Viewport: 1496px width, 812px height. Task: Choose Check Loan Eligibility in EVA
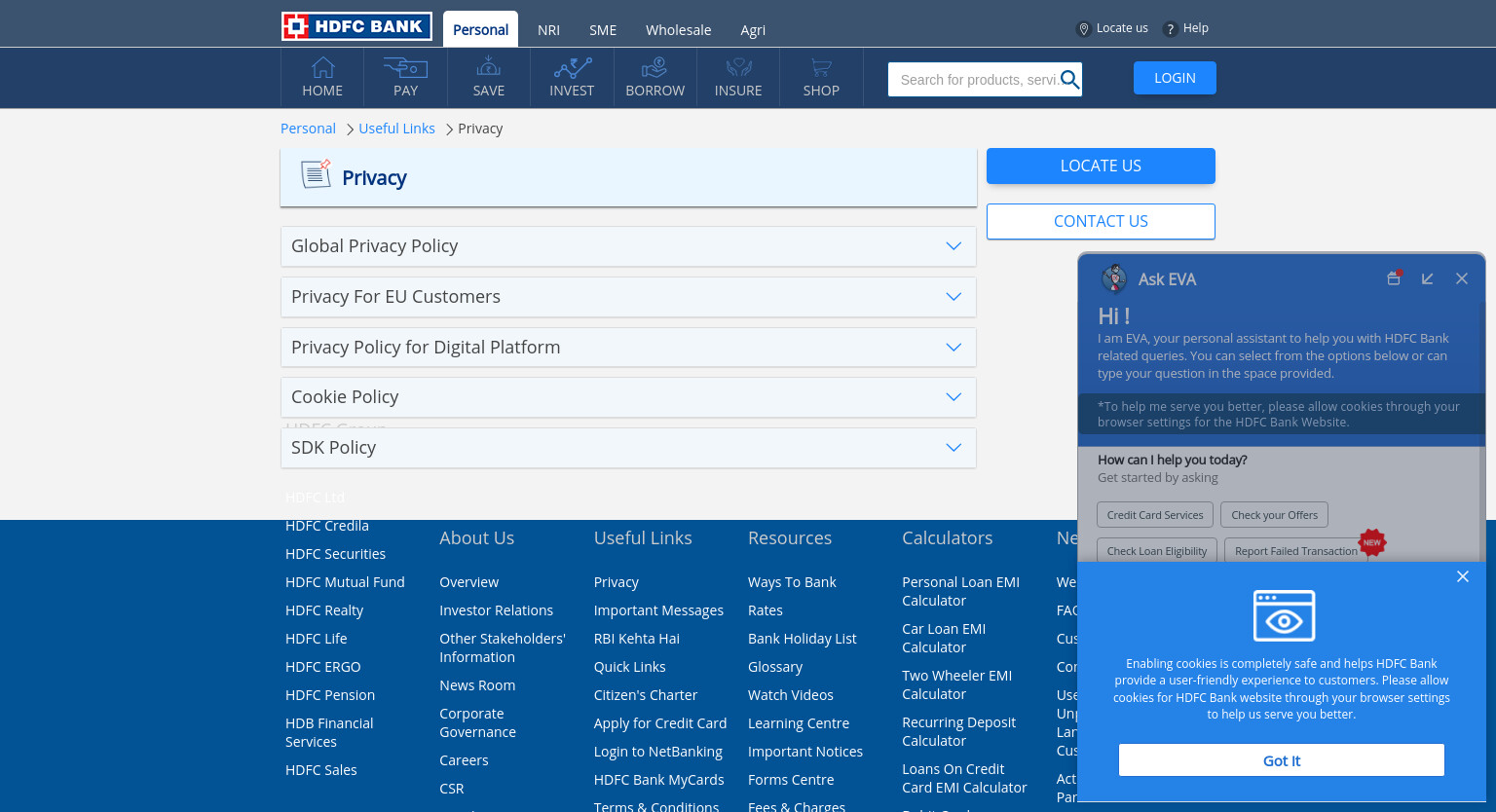(1157, 551)
